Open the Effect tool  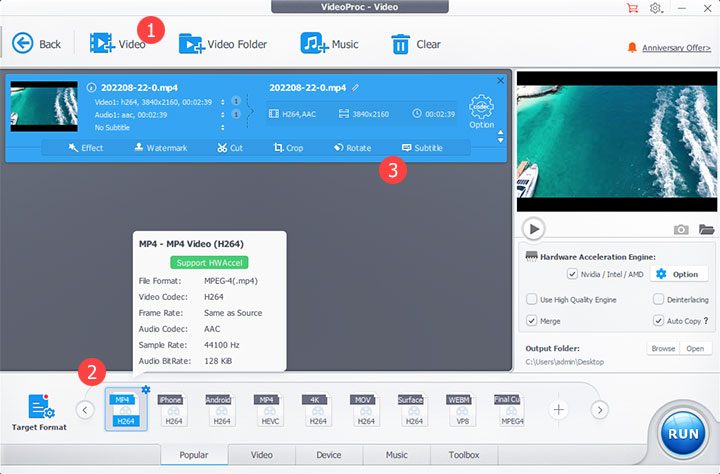pyautogui.click(x=86, y=148)
